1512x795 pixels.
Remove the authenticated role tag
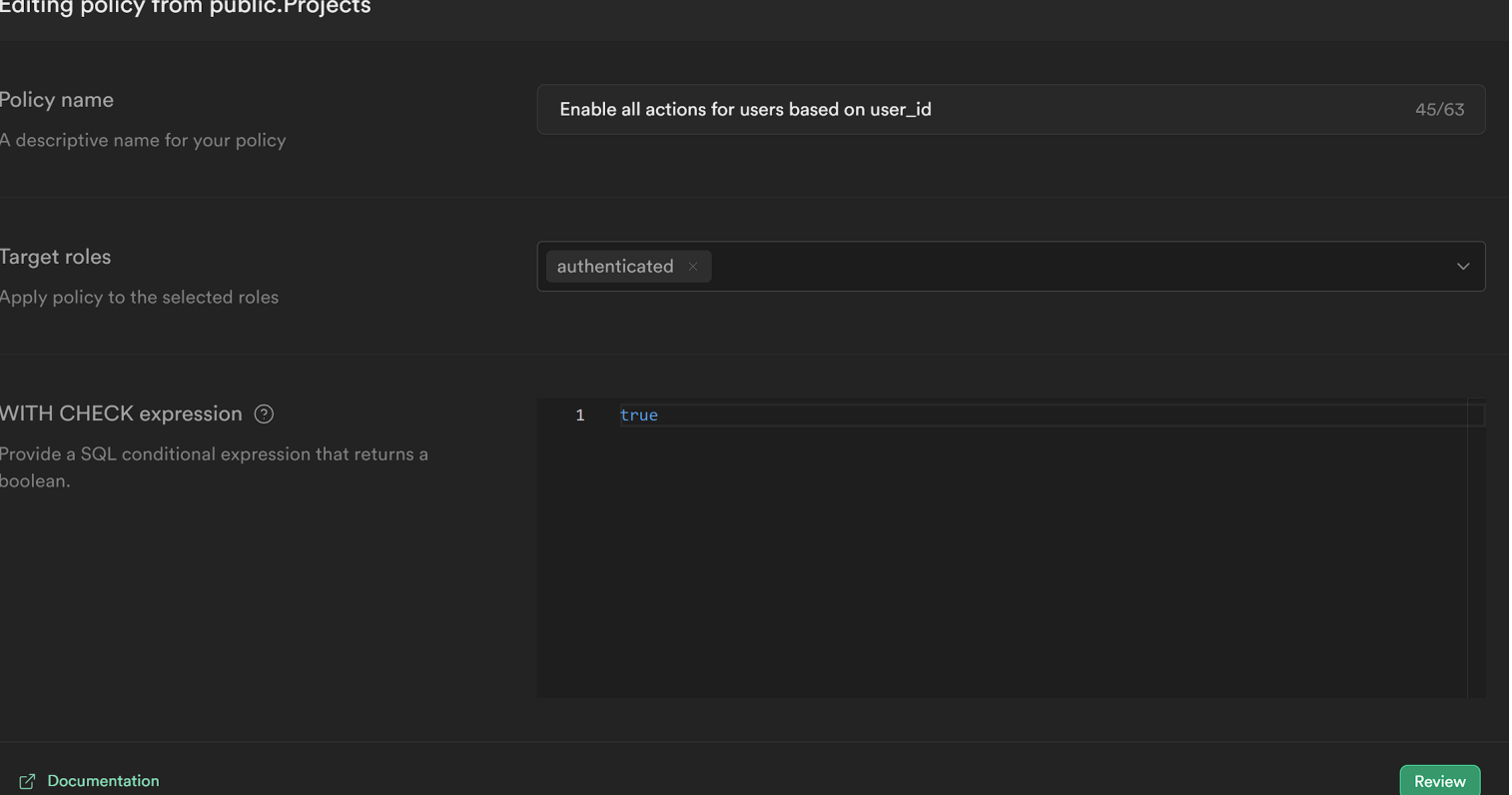pos(692,267)
